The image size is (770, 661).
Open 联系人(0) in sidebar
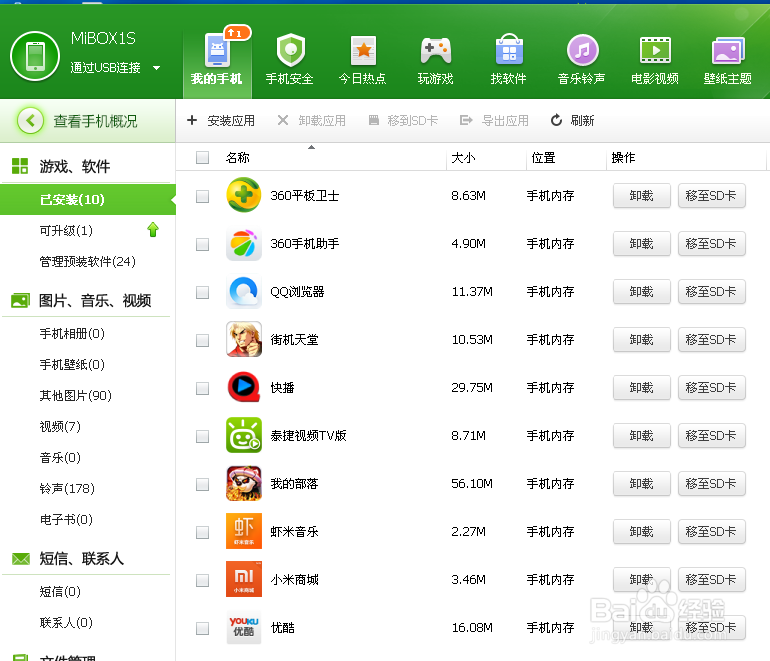pyautogui.click(x=66, y=623)
